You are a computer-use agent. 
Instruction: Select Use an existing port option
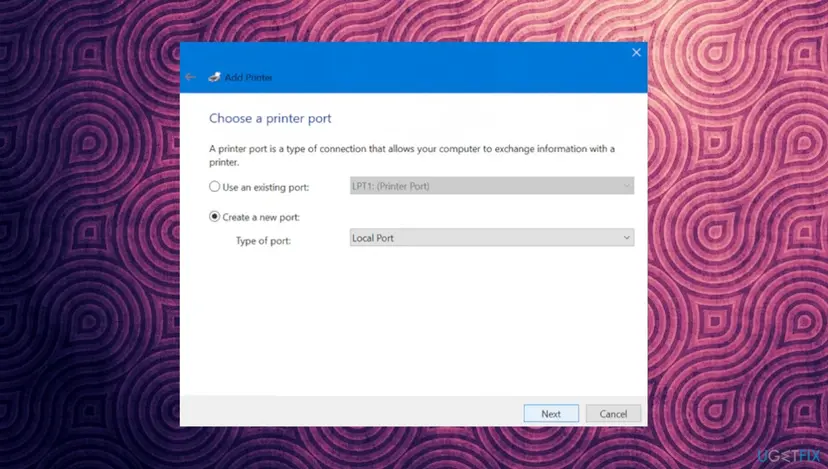tap(214, 186)
